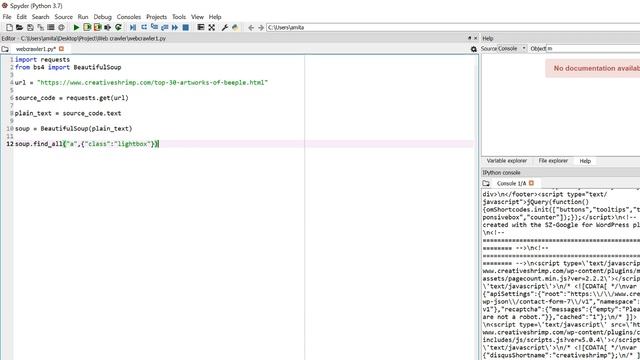Open the File menu
Screen dimensions: 640x360
click(7, 17)
